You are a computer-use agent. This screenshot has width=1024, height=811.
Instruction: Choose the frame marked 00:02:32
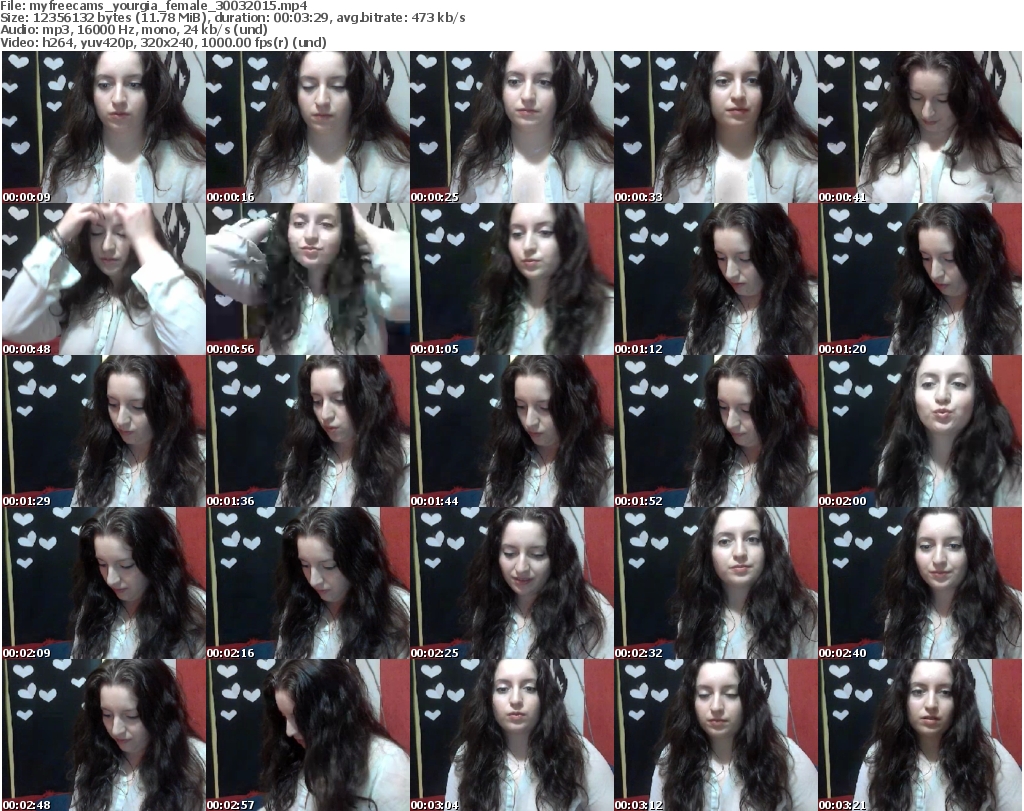[715, 583]
